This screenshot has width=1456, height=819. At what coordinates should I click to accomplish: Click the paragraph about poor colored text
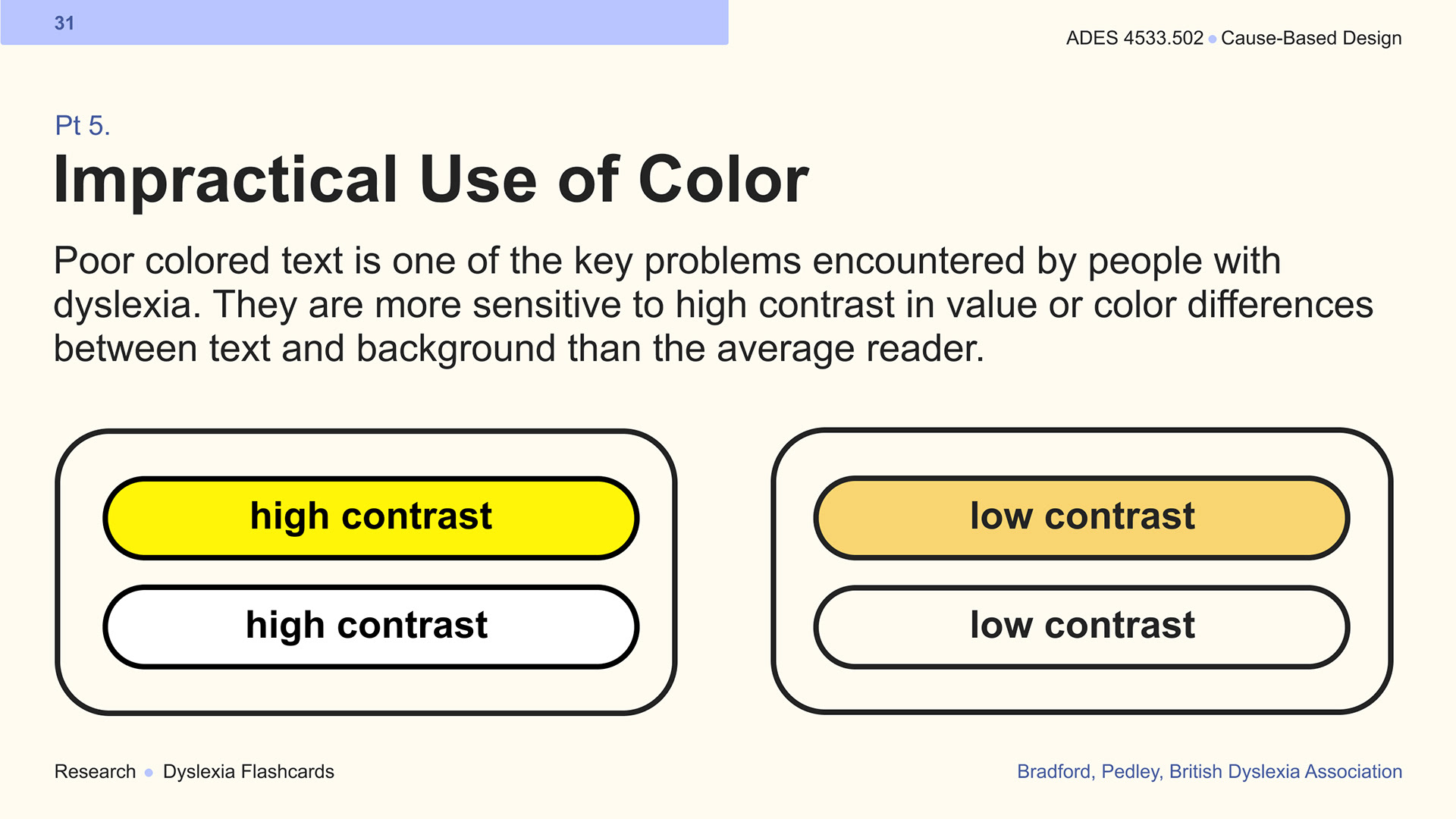(713, 305)
